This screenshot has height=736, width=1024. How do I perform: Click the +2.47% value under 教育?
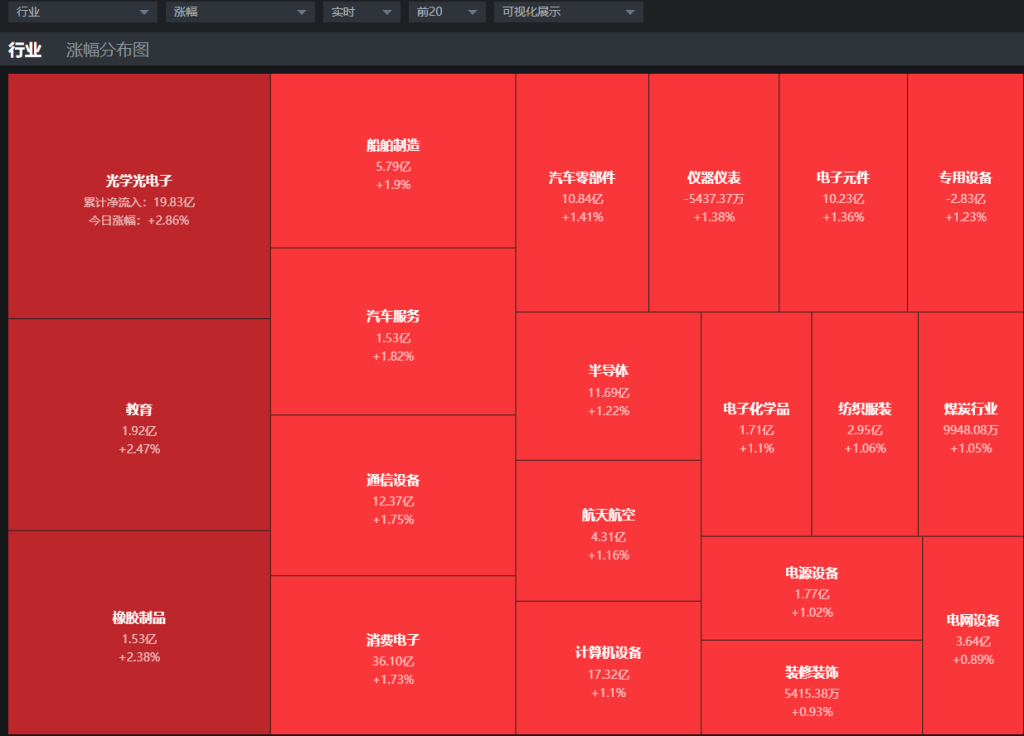pos(139,449)
